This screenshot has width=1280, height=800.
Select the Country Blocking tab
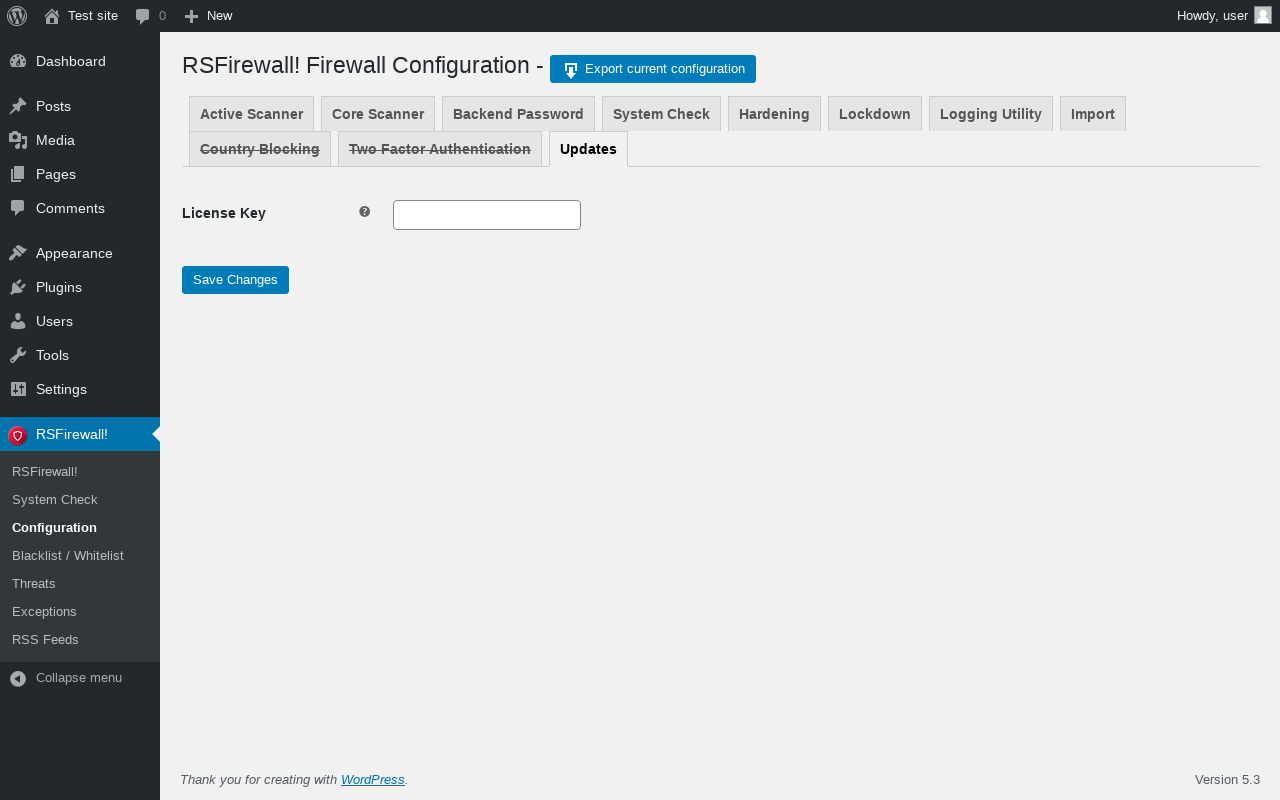click(x=260, y=149)
